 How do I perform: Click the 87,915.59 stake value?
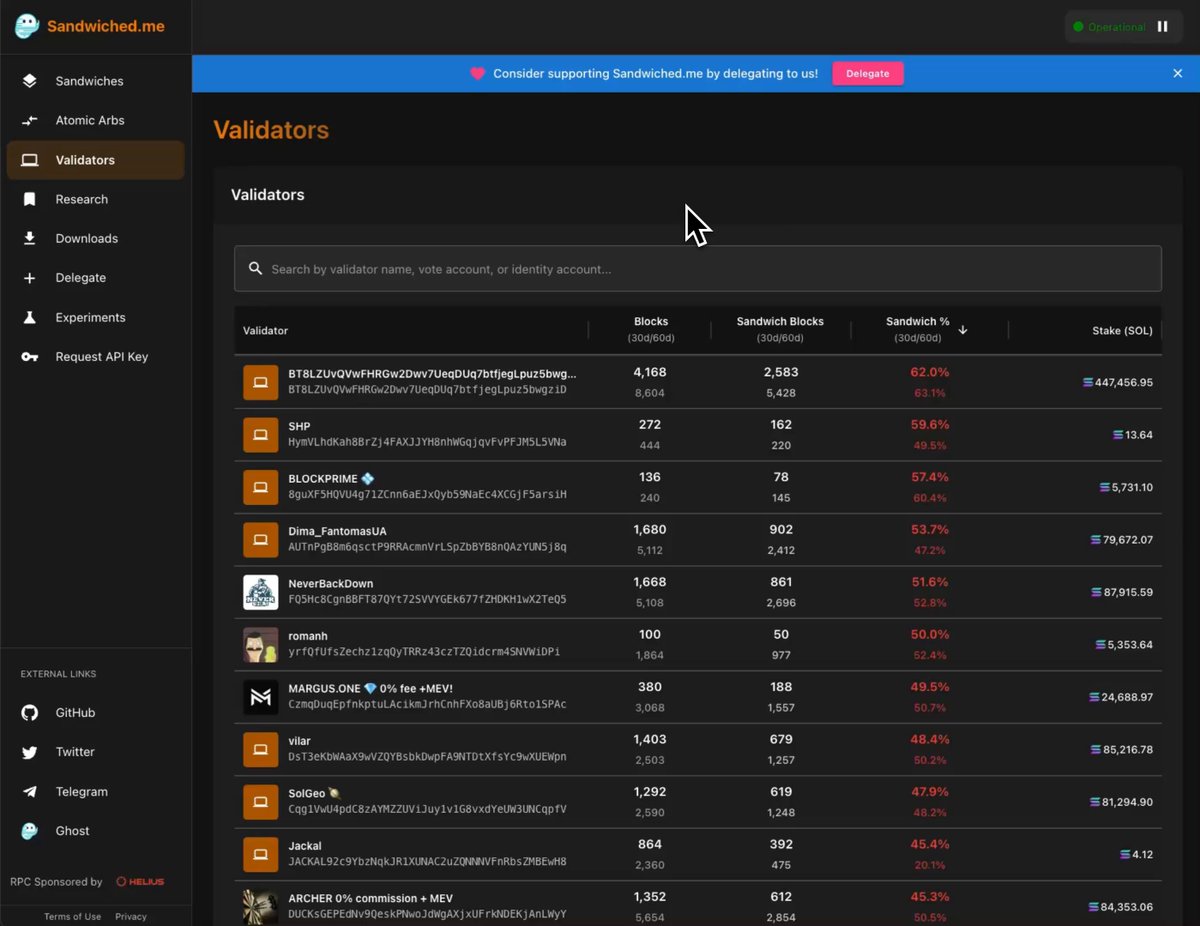(x=1128, y=592)
